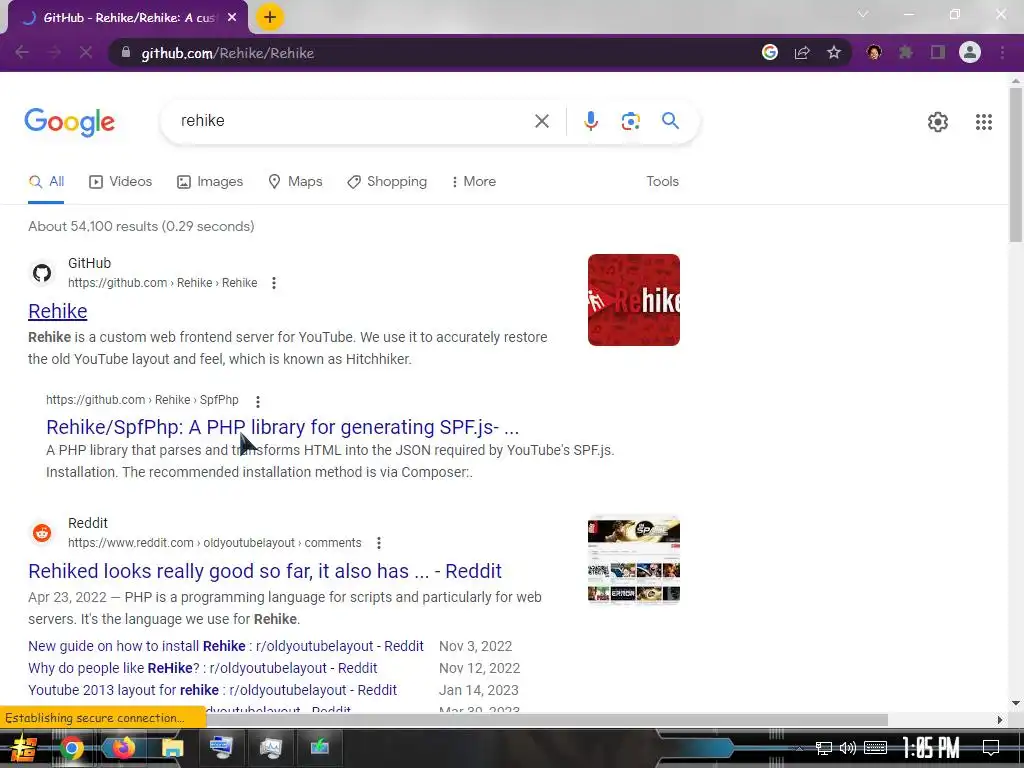This screenshot has width=1024, height=768.
Task: Clear the search box text
Action: point(541,121)
